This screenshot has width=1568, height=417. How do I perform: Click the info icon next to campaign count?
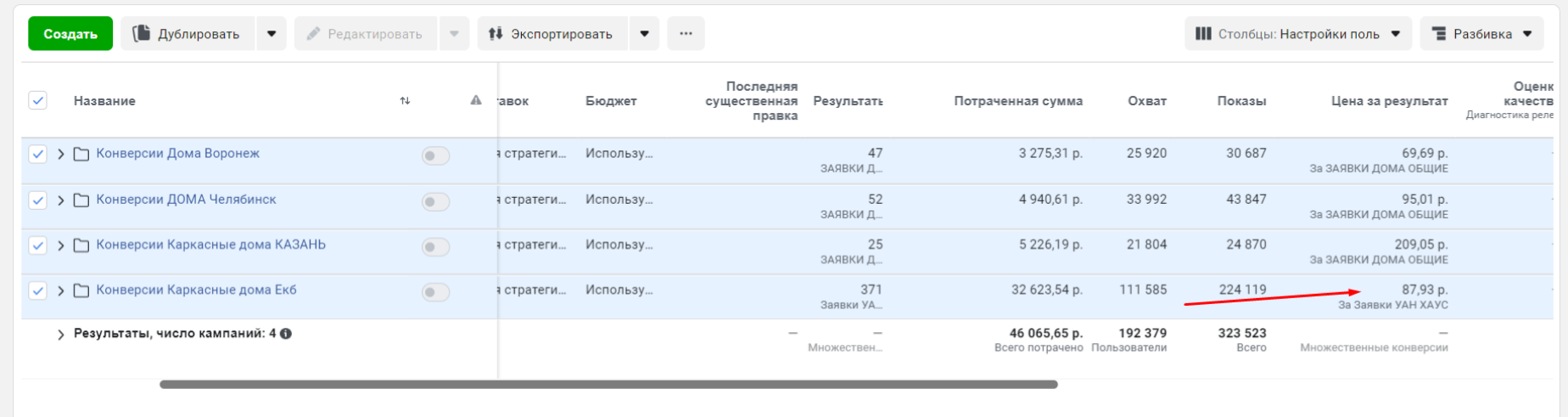click(x=286, y=334)
